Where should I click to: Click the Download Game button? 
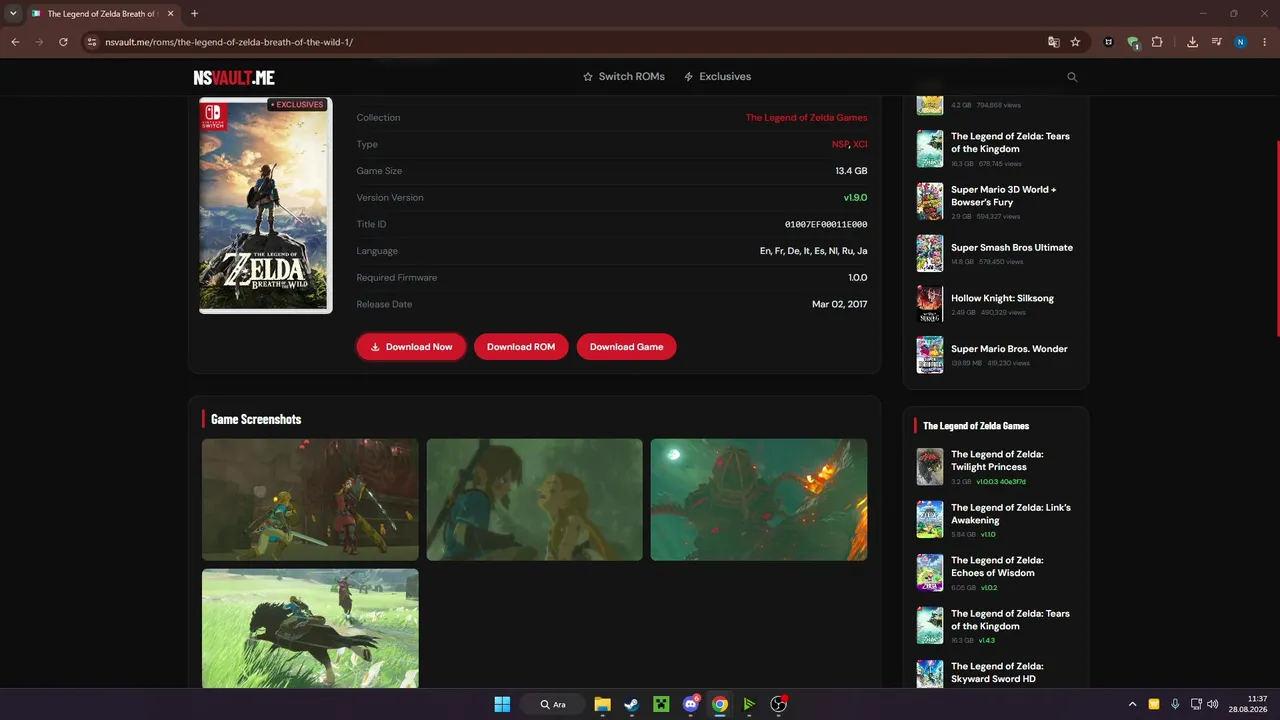pos(626,347)
